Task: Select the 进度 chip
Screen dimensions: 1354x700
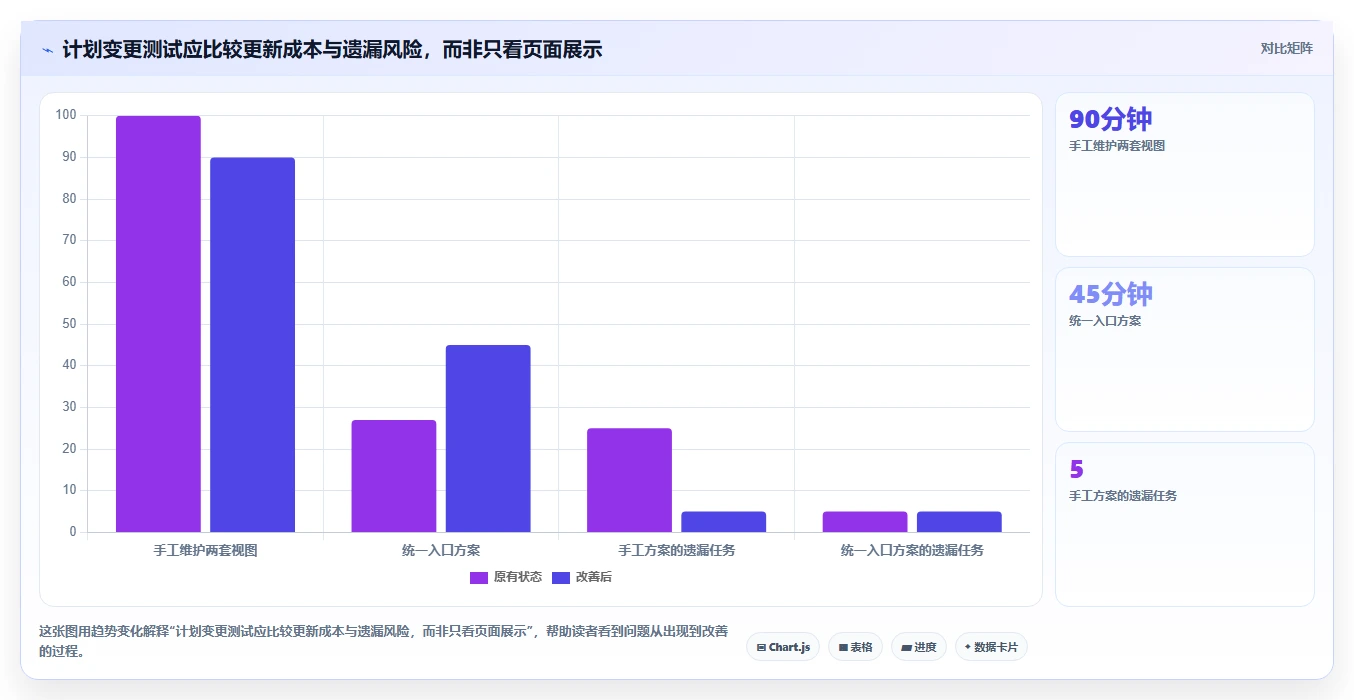Action: tap(918, 647)
